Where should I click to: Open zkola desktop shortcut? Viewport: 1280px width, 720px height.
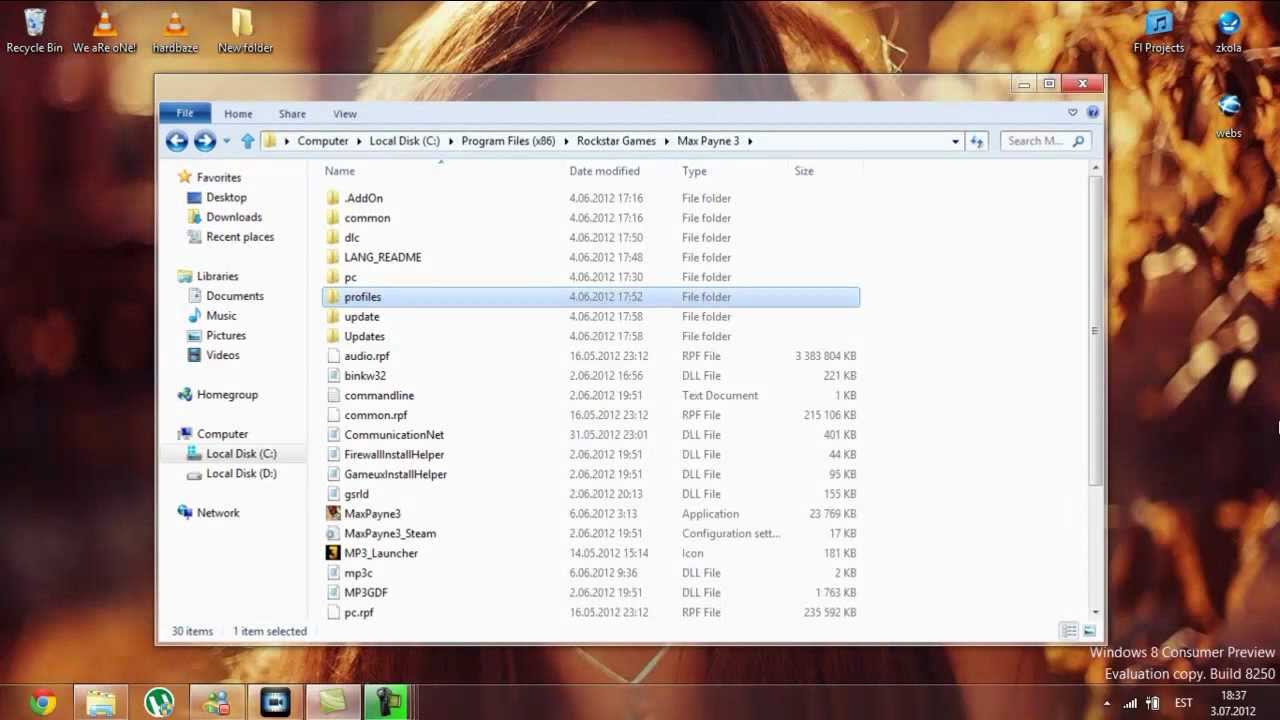click(x=1229, y=30)
